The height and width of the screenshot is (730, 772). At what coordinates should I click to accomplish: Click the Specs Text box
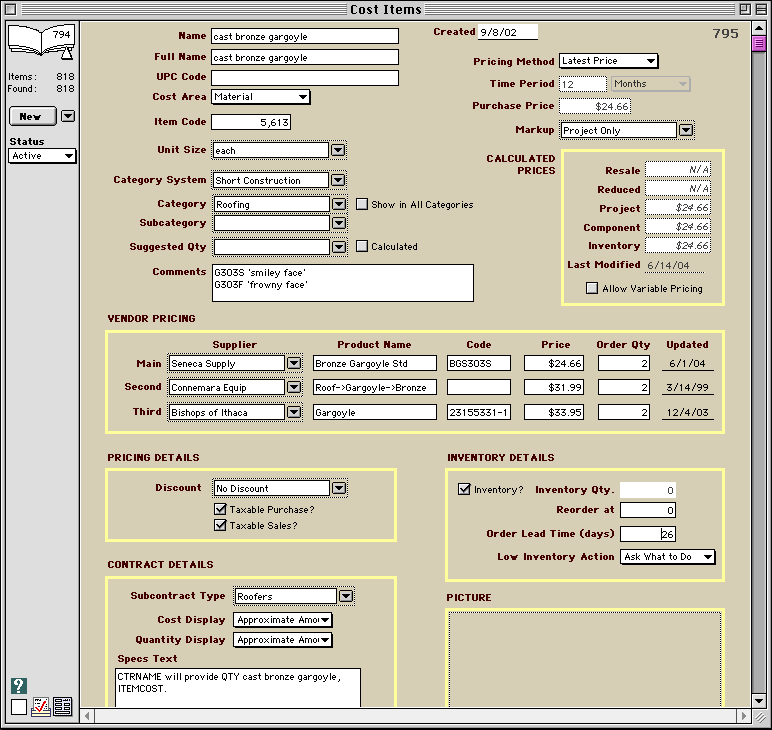(x=238, y=688)
